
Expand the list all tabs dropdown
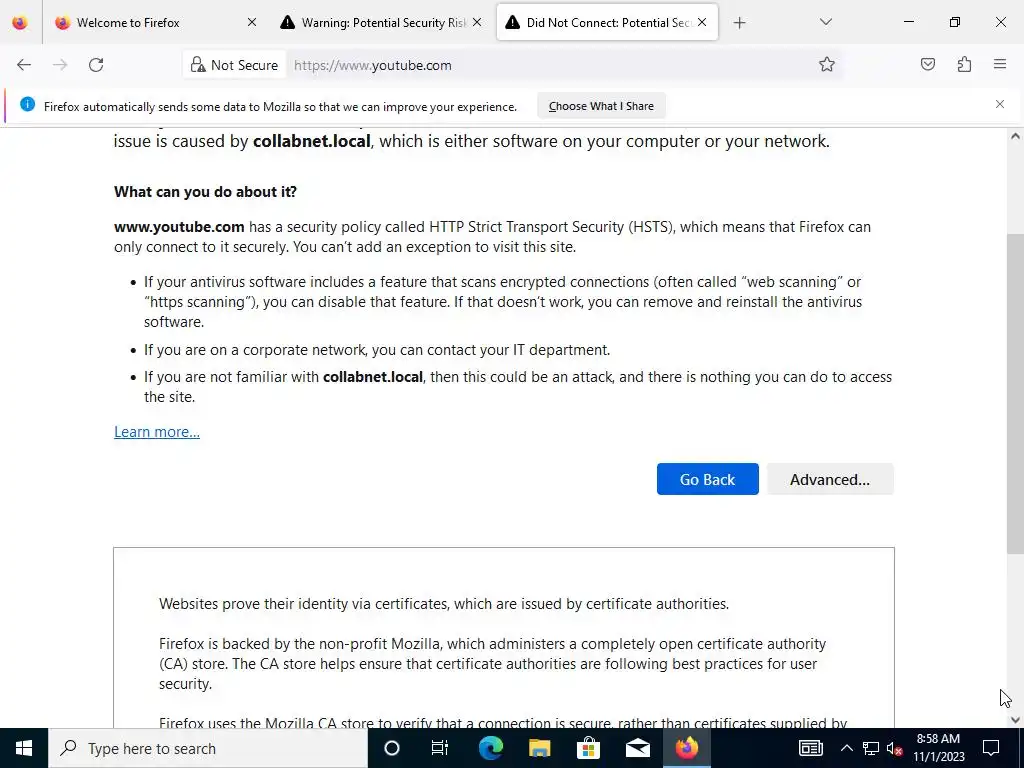[825, 22]
